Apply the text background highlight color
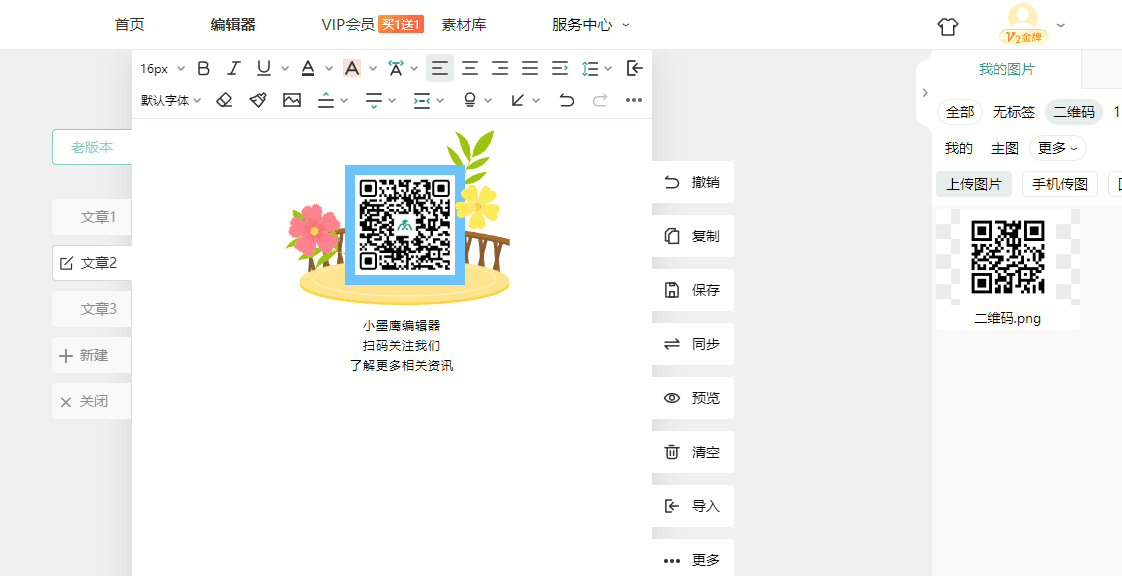This screenshot has width=1122, height=576. point(351,69)
